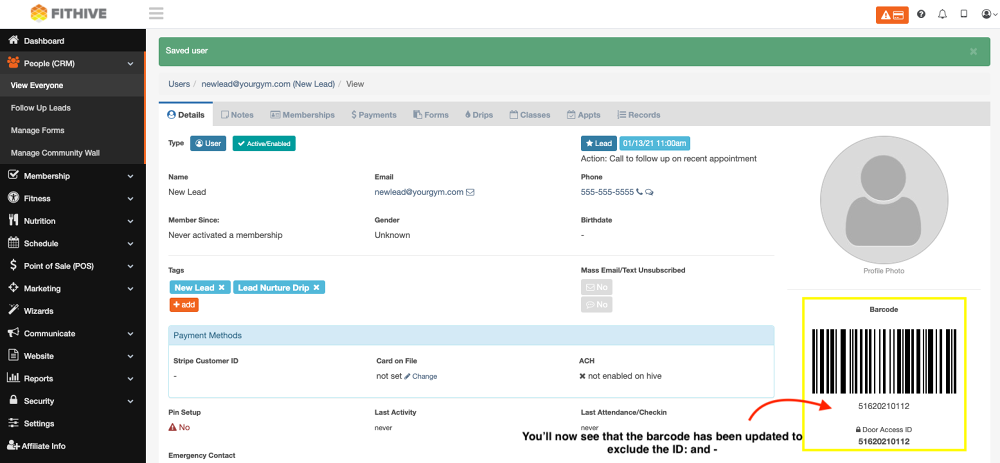The width and height of the screenshot is (1000, 463).
Task: Toggle the mass email unsubscribed No button
Action: click(x=596, y=287)
